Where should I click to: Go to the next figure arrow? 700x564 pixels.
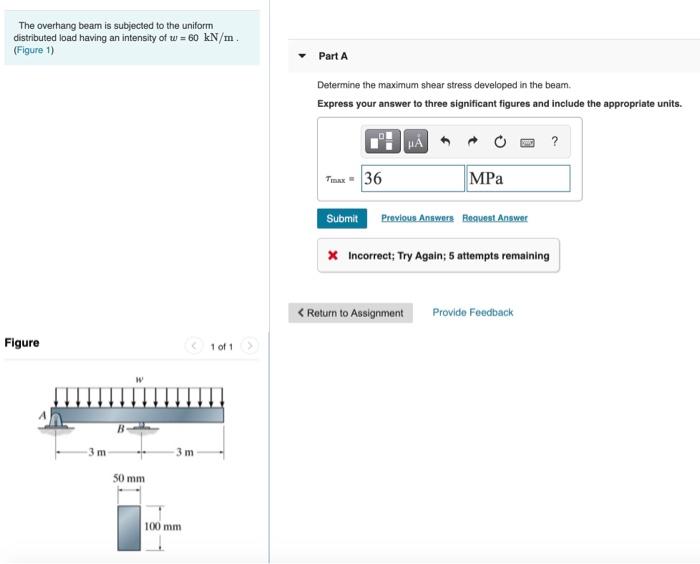coord(250,346)
